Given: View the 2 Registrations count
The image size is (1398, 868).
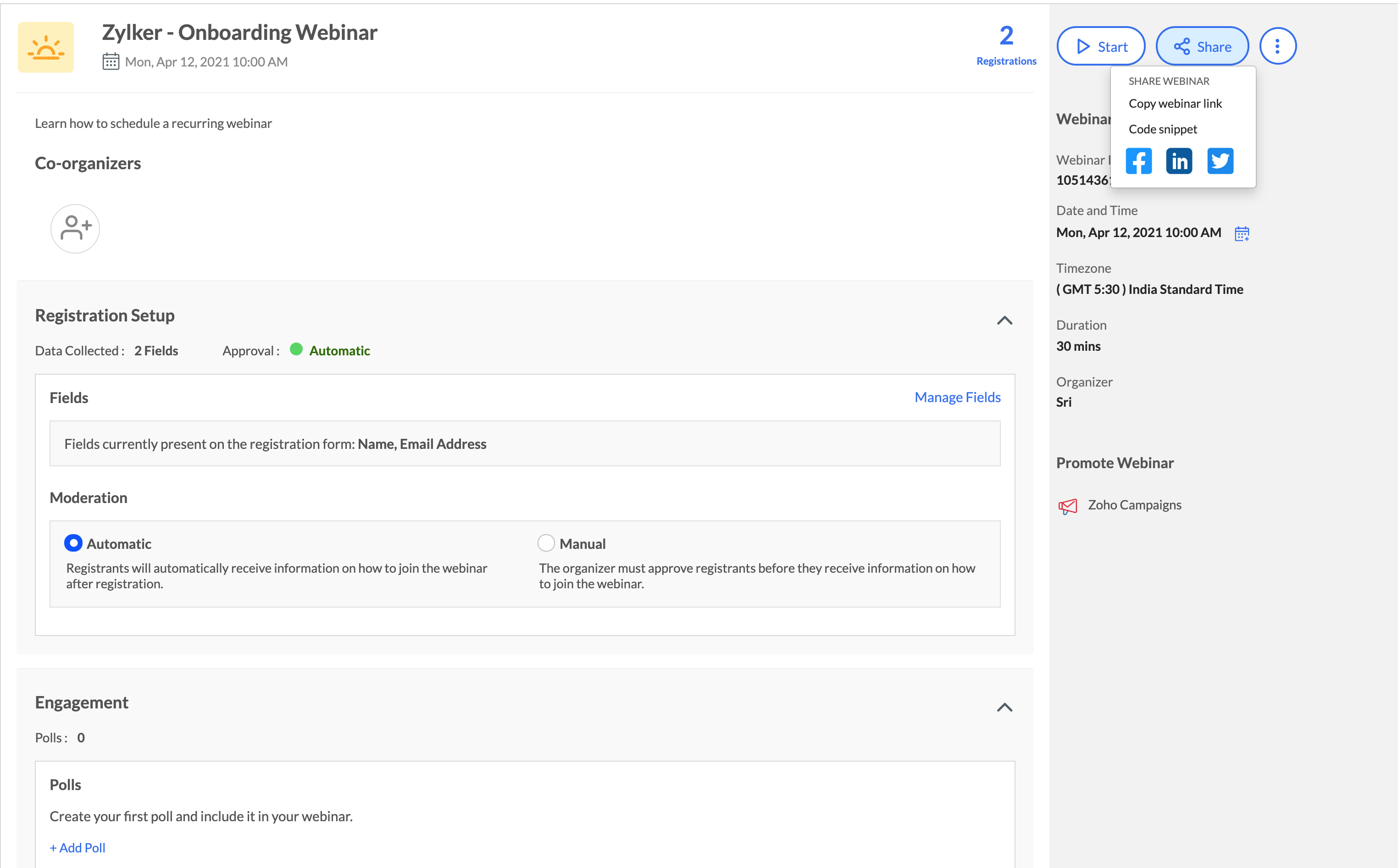Looking at the screenshot, I should (1006, 44).
